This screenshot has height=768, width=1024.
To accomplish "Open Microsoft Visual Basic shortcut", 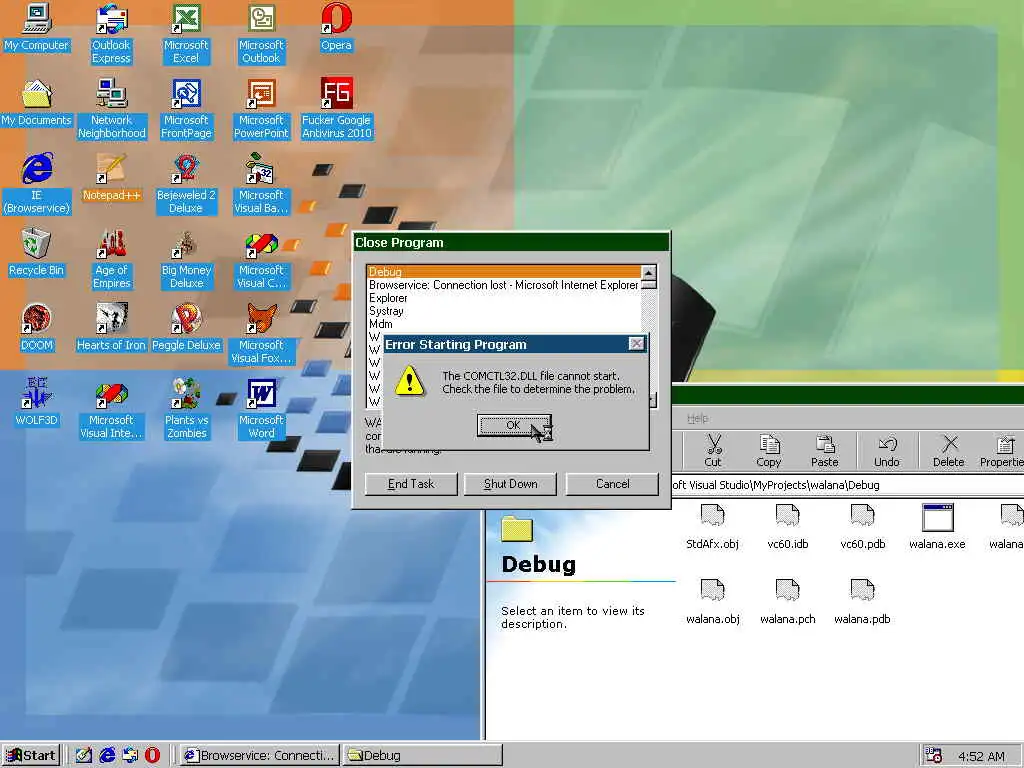I will pyautogui.click(x=261, y=184).
